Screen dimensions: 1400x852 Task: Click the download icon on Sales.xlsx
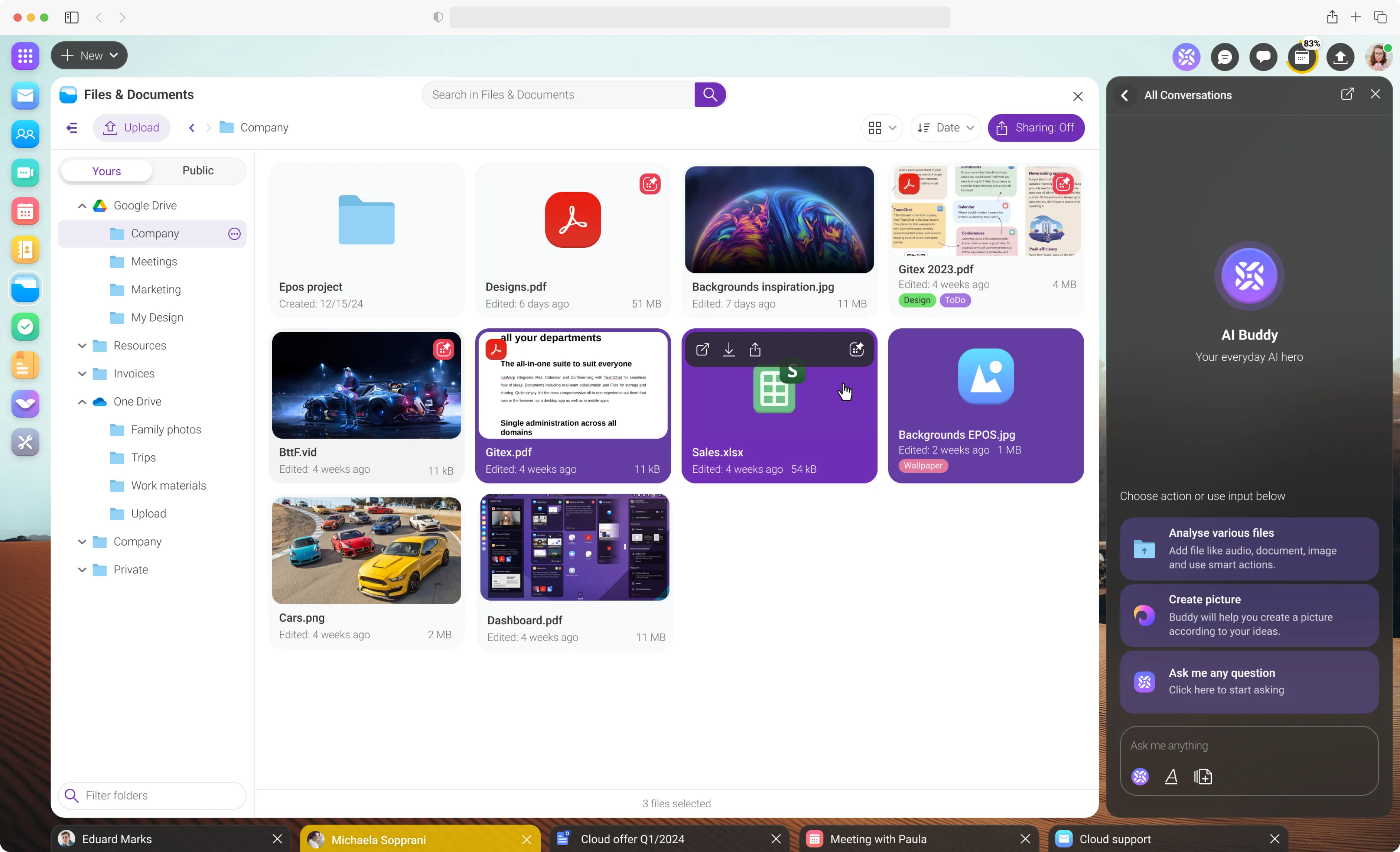coord(729,350)
